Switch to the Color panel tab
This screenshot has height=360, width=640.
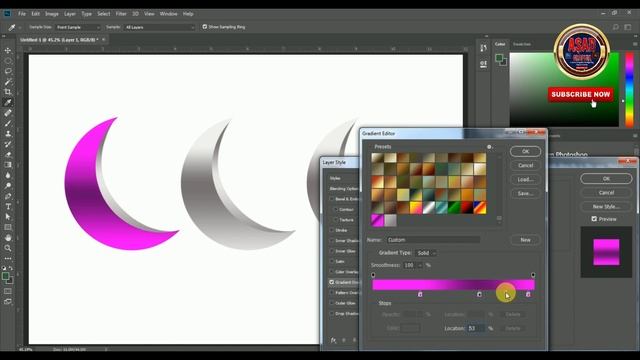(500, 44)
